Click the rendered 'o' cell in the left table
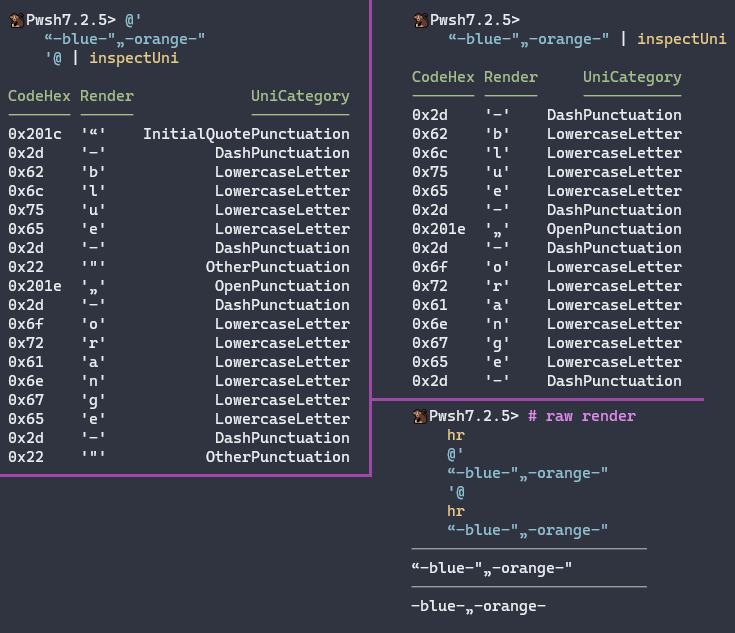Viewport: 735px width, 633px height. (93, 324)
